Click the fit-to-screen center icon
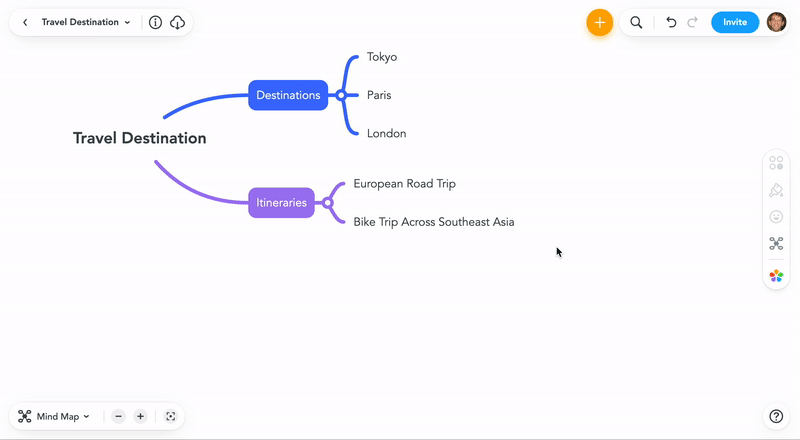 coord(170,416)
